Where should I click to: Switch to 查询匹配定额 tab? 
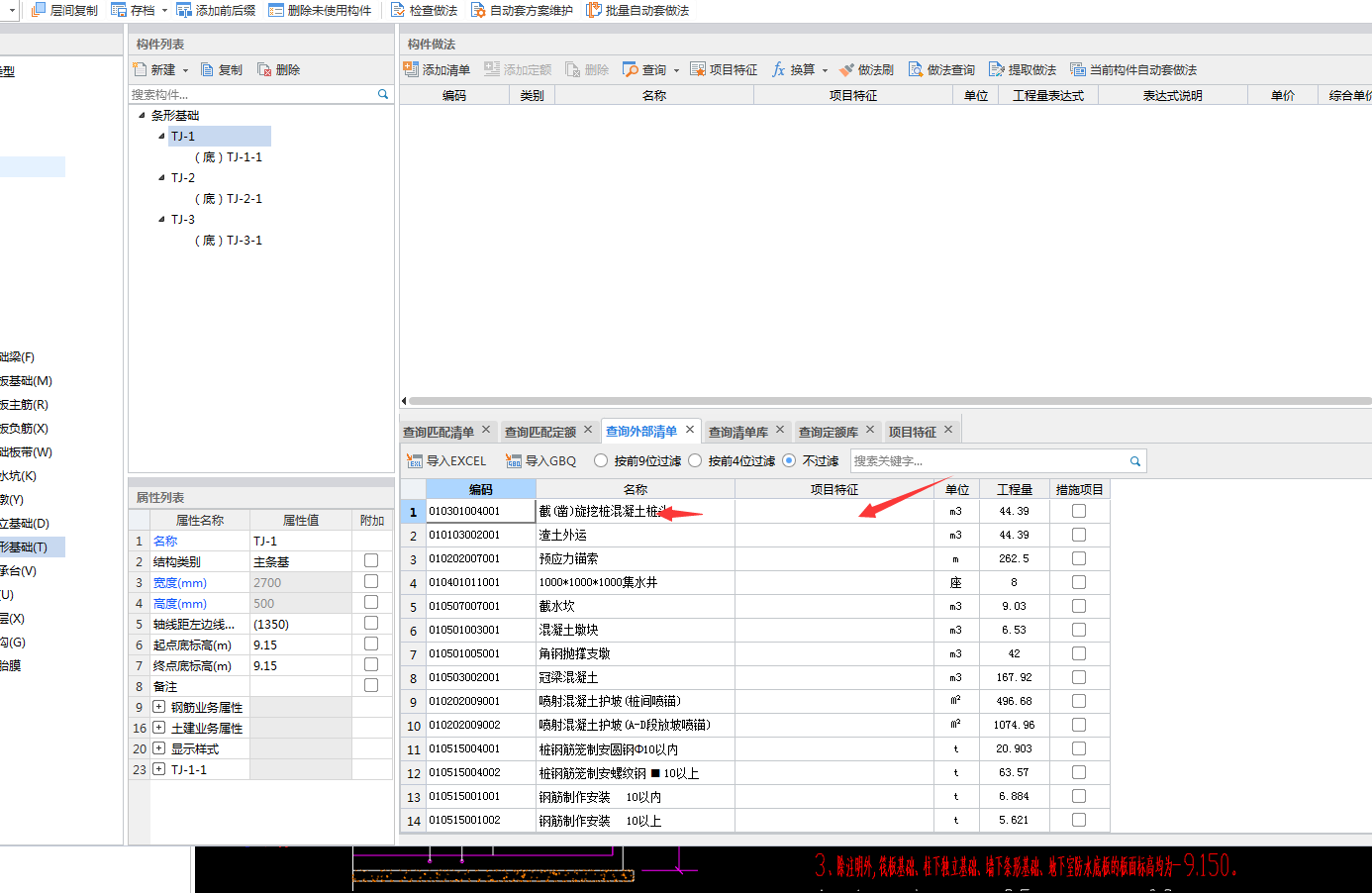click(x=540, y=432)
